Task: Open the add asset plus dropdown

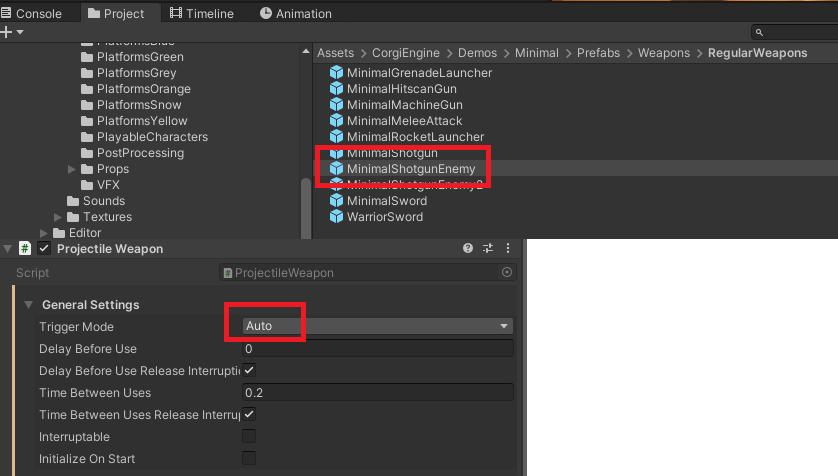Action: point(12,32)
